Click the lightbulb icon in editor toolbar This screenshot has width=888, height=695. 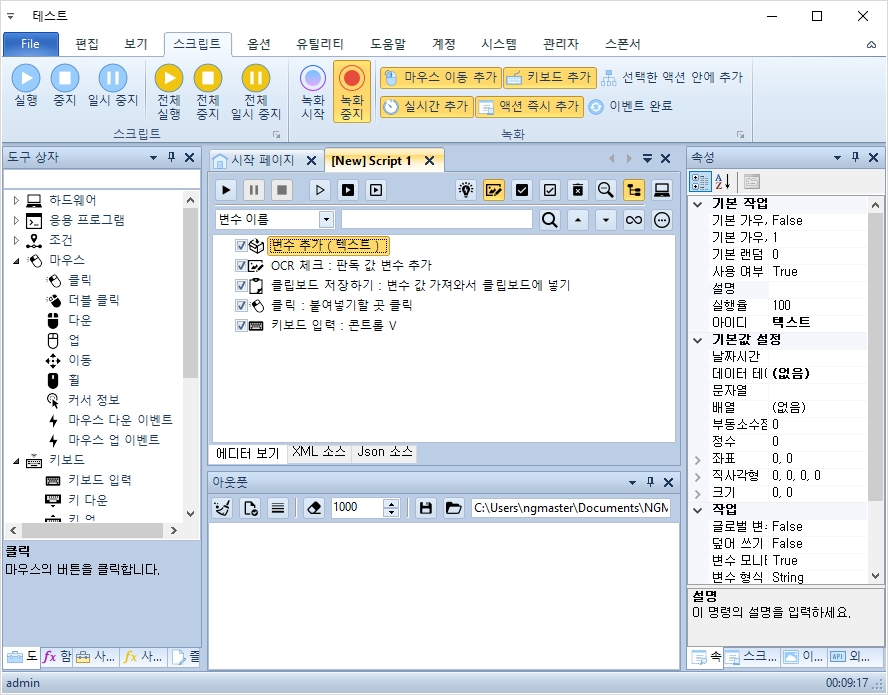click(466, 190)
